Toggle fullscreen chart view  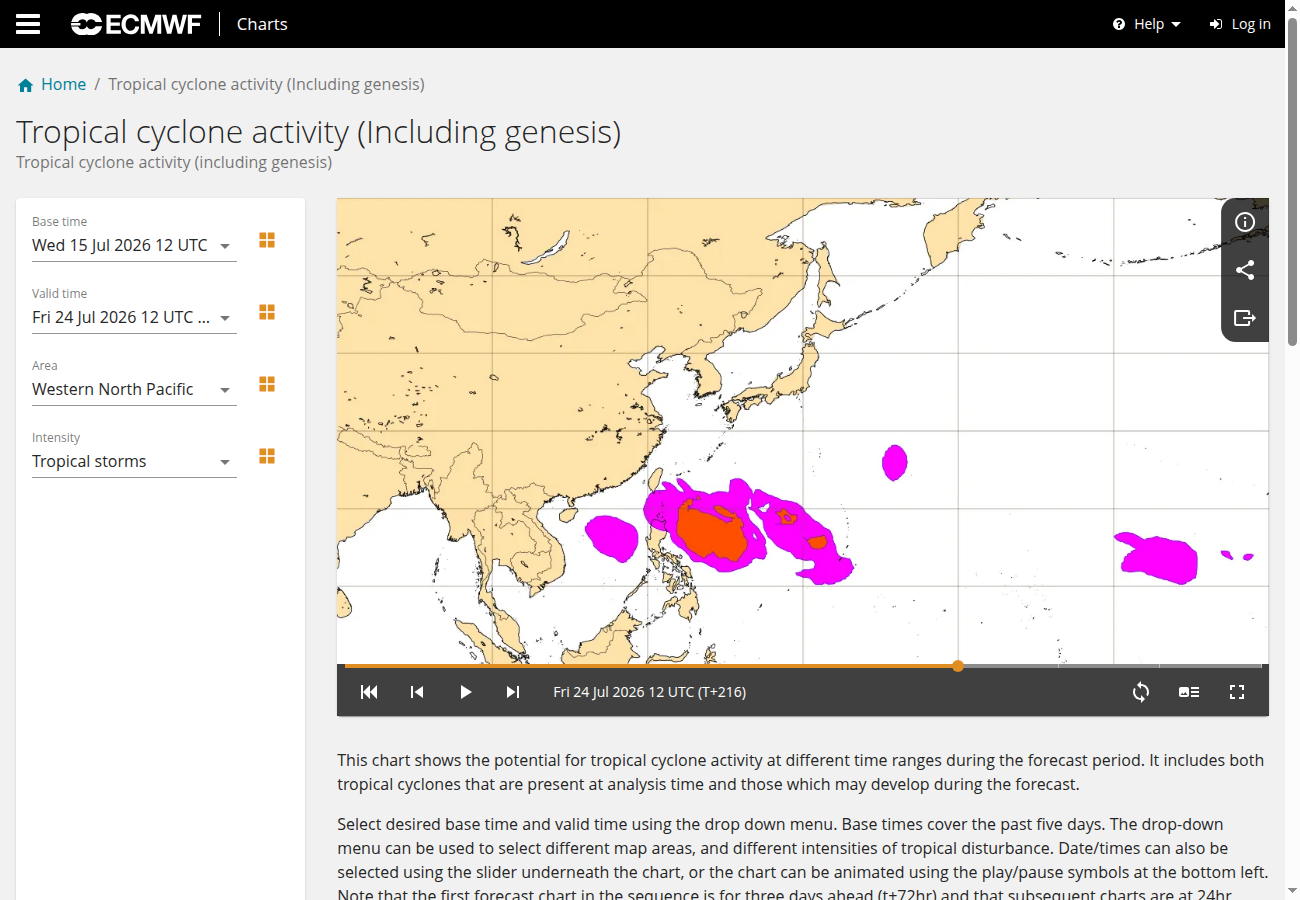[1237, 692]
